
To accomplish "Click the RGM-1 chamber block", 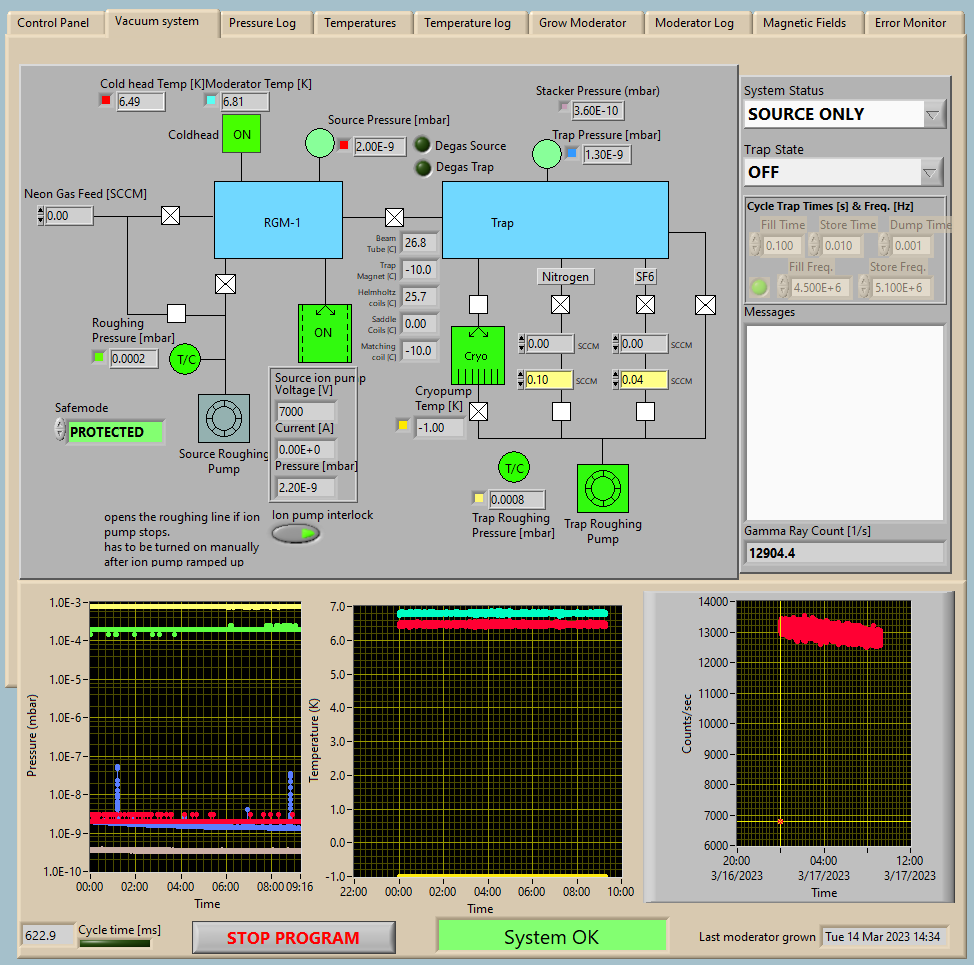I will point(278,220).
